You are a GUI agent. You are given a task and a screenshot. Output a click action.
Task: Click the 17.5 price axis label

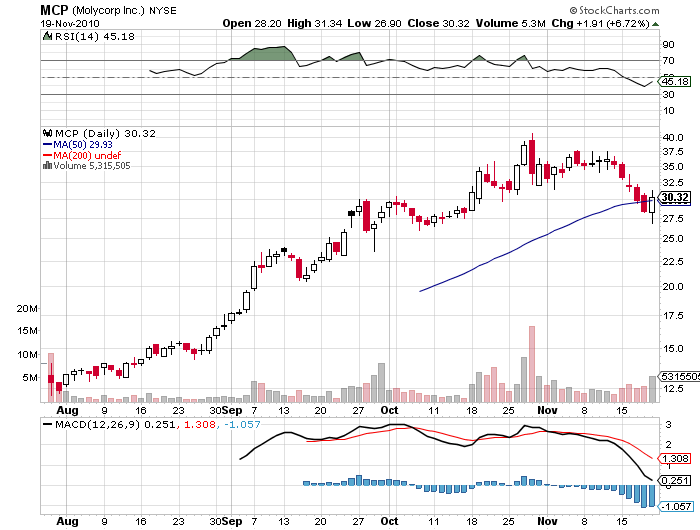(673, 316)
